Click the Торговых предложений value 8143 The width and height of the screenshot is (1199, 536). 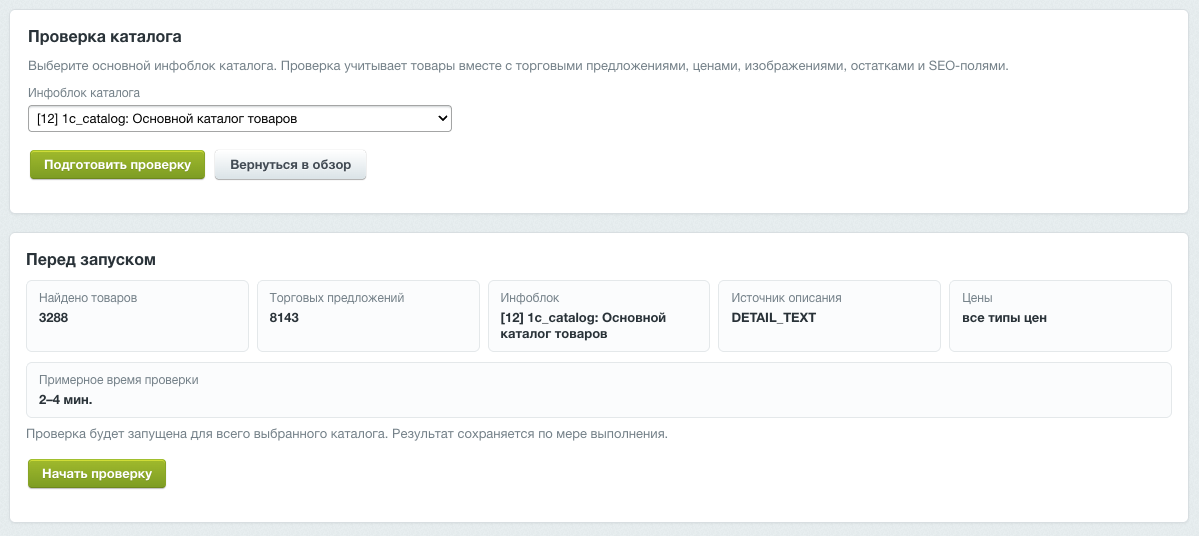click(284, 317)
